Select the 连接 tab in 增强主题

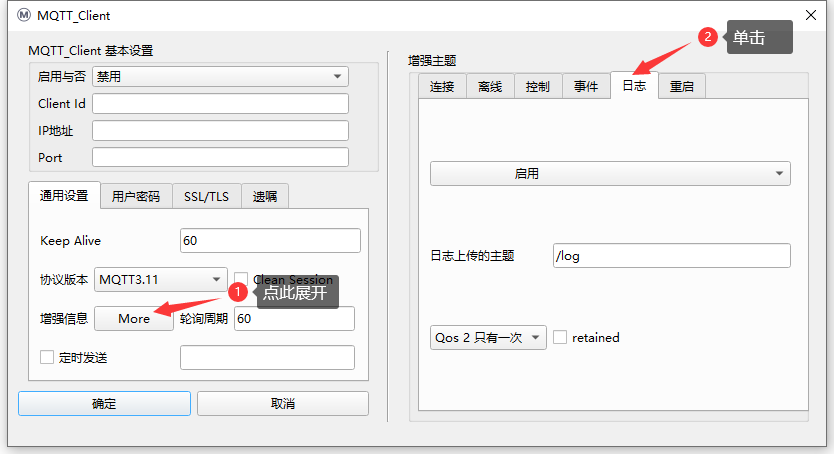pyautogui.click(x=442, y=86)
